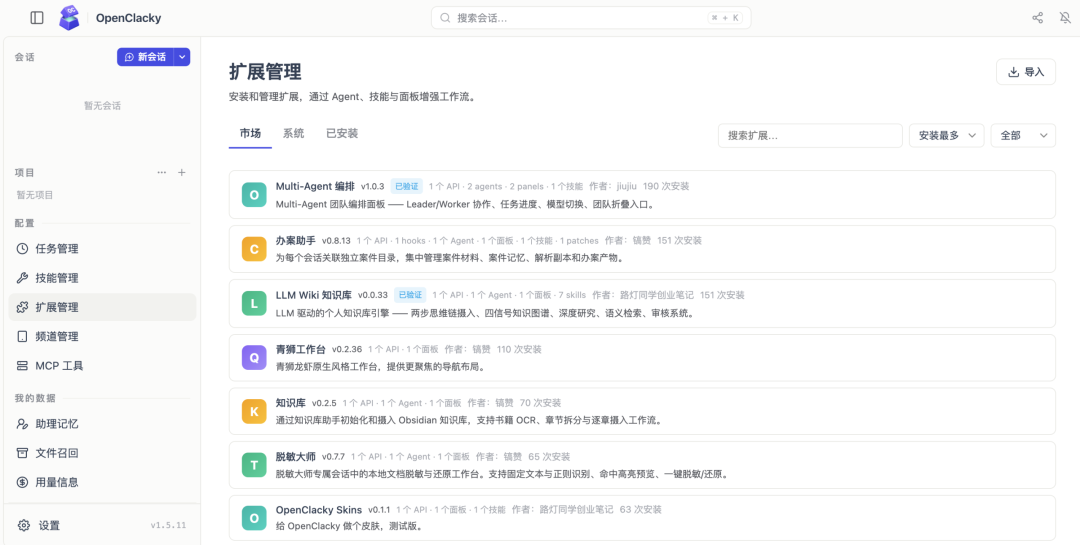Click the LLM Wiki 知识库 title
The image size is (1080, 545).
coord(313,295)
